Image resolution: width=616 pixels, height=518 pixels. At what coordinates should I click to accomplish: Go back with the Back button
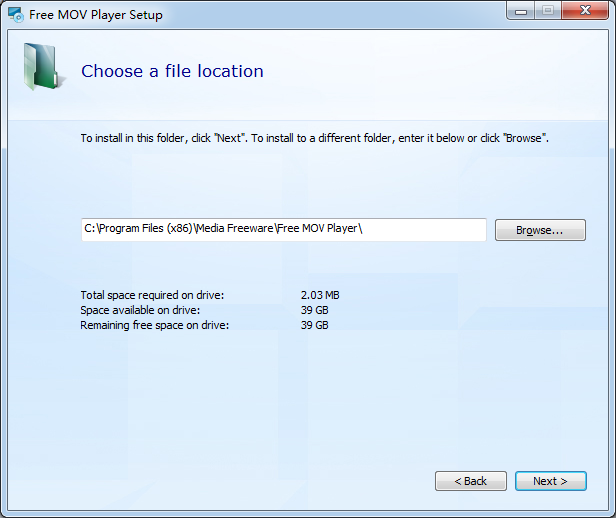click(x=471, y=481)
